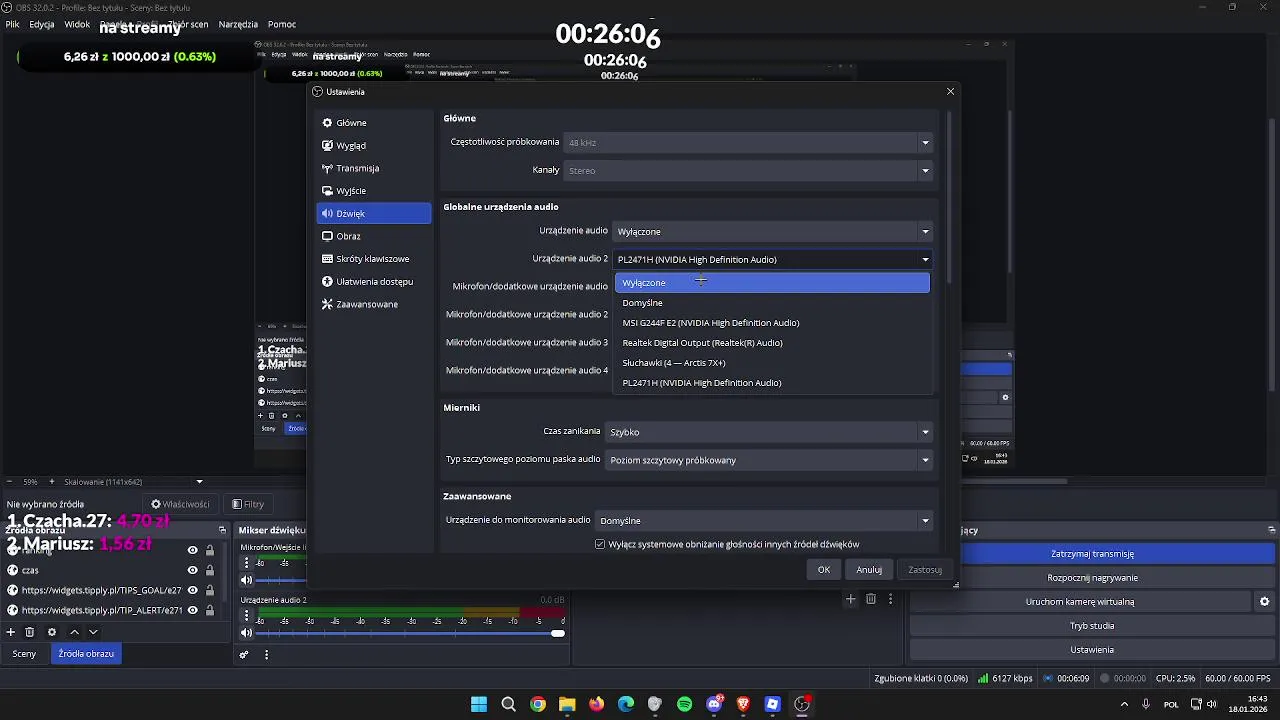Add a scene transition with plus icon
The width and height of the screenshot is (1280, 720).
pyautogui.click(x=850, y=599)
